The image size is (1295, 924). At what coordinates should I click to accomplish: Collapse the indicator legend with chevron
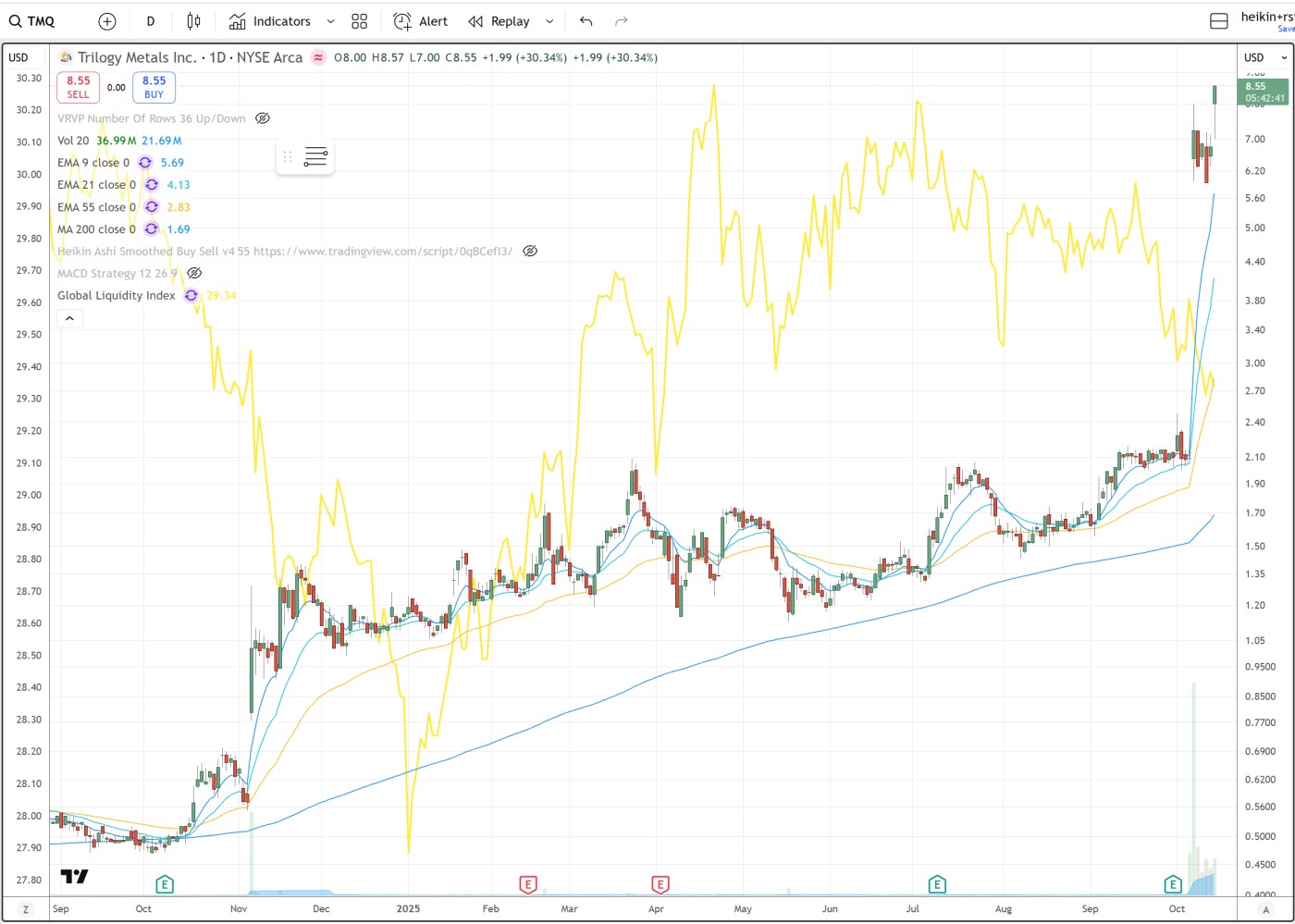(70, 318)
